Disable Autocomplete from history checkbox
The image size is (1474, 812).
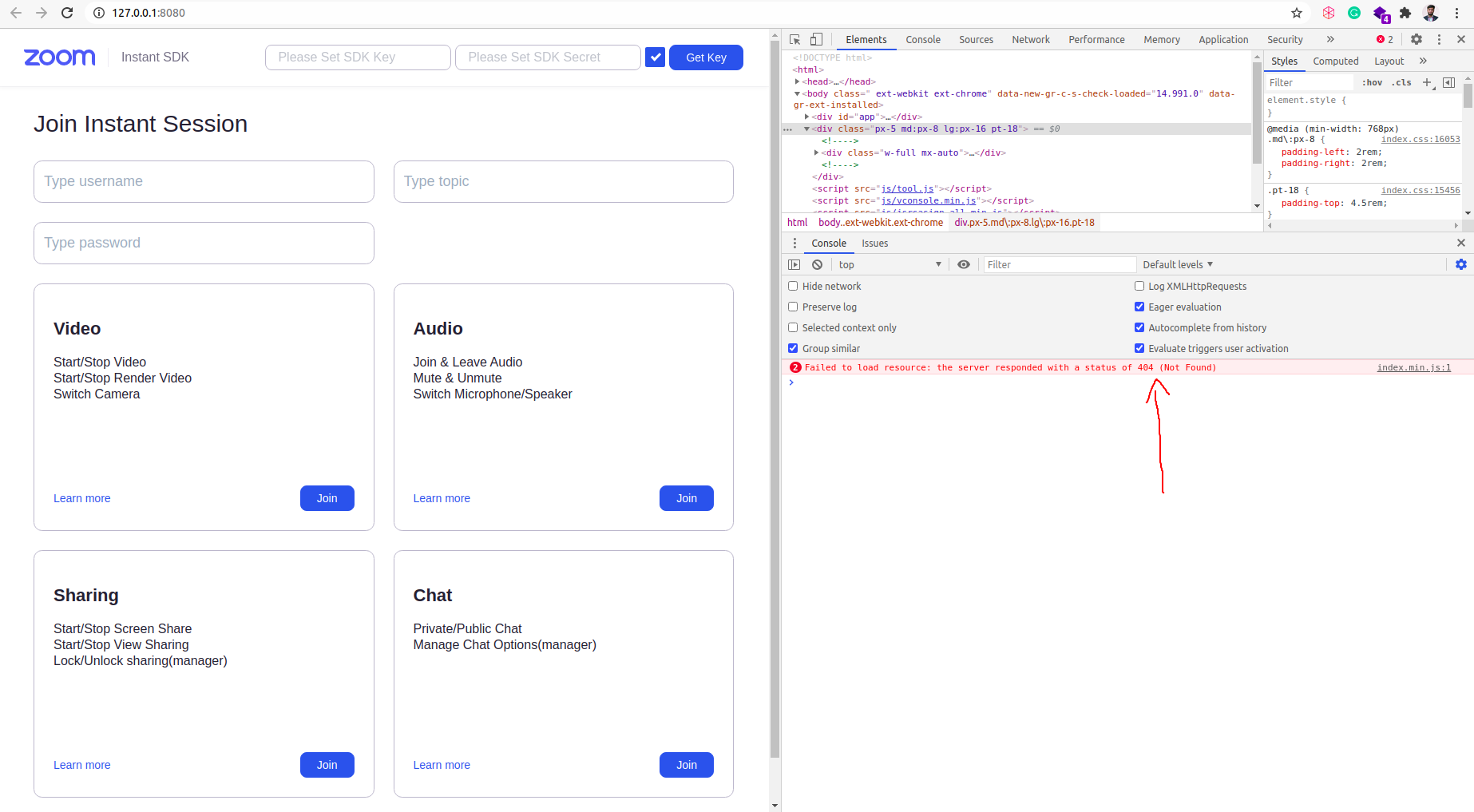[x=1139, y=327]
